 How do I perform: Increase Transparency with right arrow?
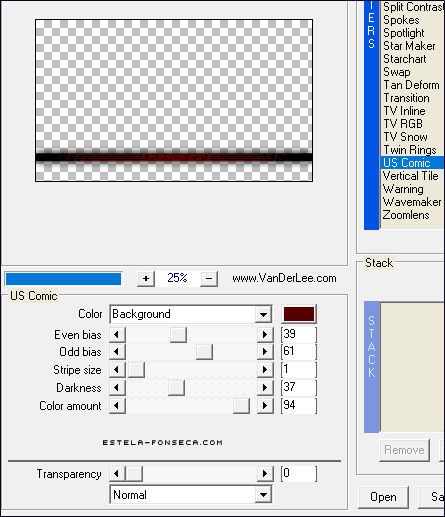coord(265,474)
